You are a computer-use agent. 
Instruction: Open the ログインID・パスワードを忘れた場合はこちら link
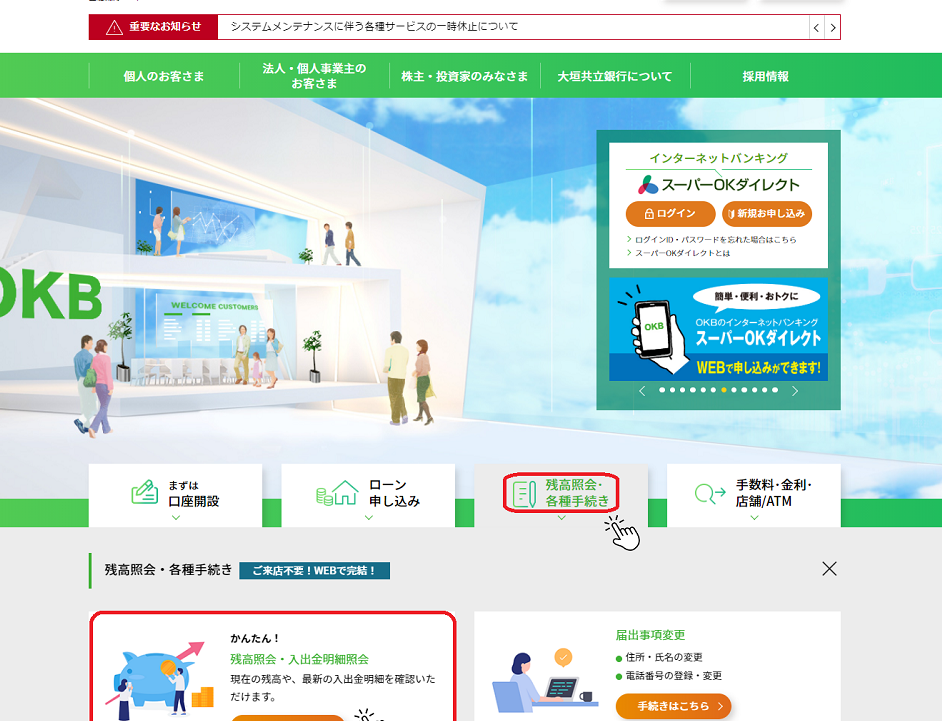tap(715, 240)
